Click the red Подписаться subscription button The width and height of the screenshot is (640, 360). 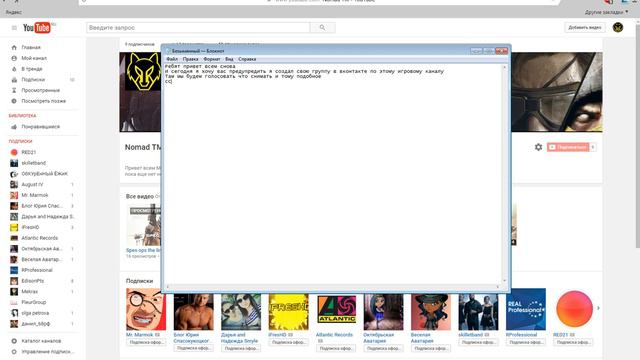point(568,147)
